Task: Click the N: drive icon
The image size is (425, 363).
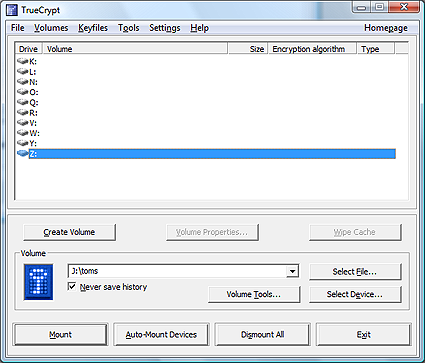Action: tap(23, 82)
